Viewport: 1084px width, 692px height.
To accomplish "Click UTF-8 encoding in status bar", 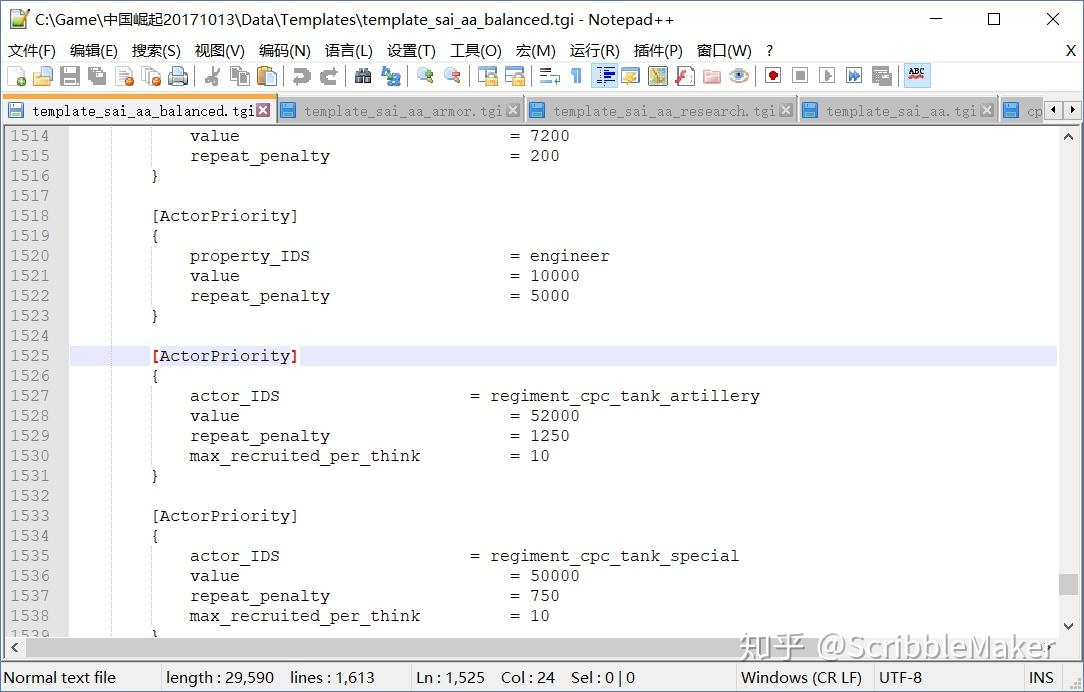I will coord(900,677).
